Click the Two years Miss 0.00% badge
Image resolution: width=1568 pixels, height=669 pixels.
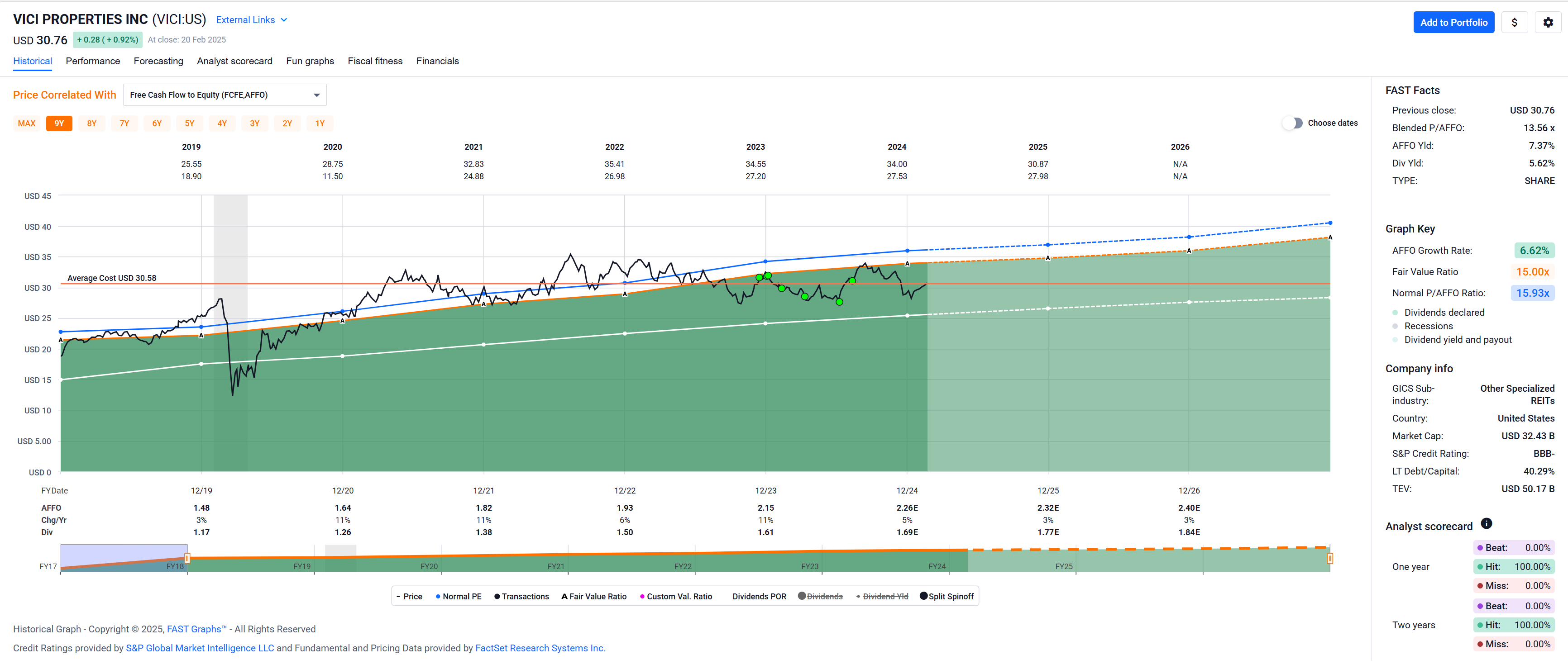coord(1513,644)
